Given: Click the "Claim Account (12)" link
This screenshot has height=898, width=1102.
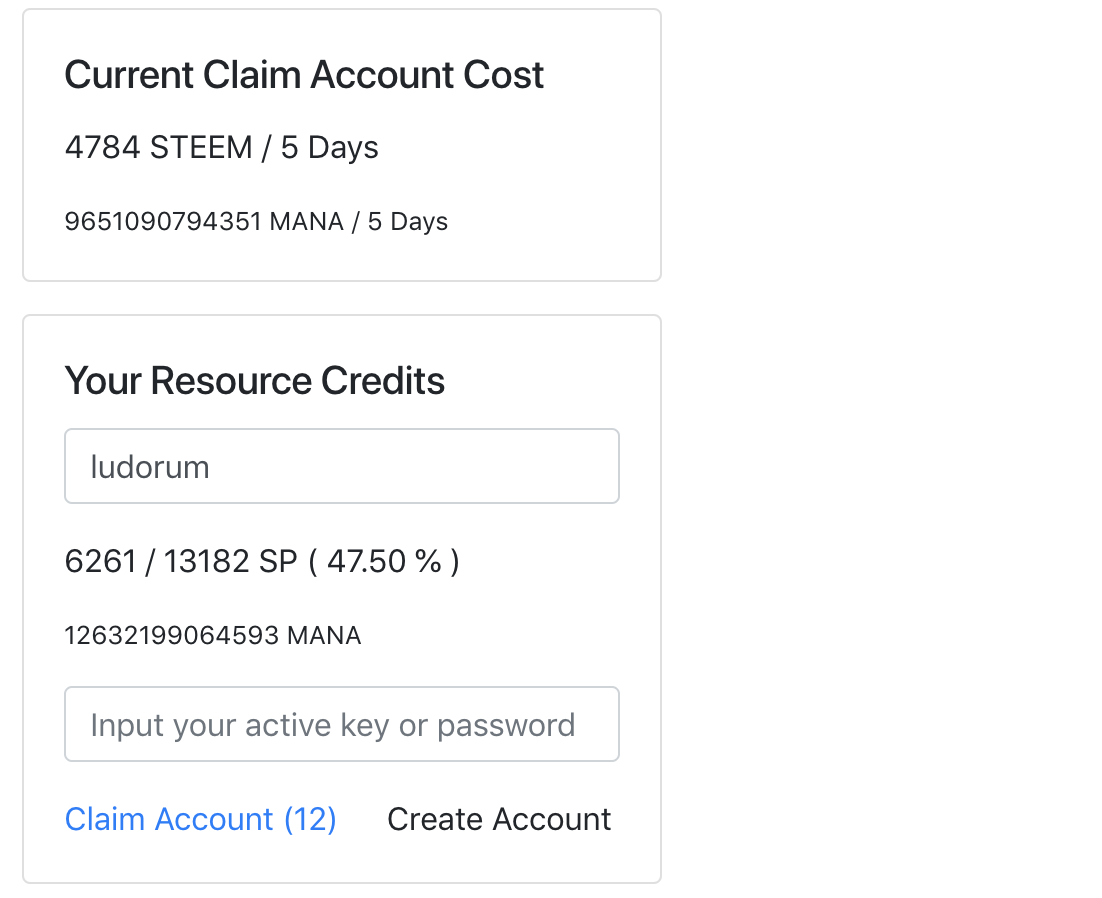Looking at the screenshot, I should click(x=200, y=819).
